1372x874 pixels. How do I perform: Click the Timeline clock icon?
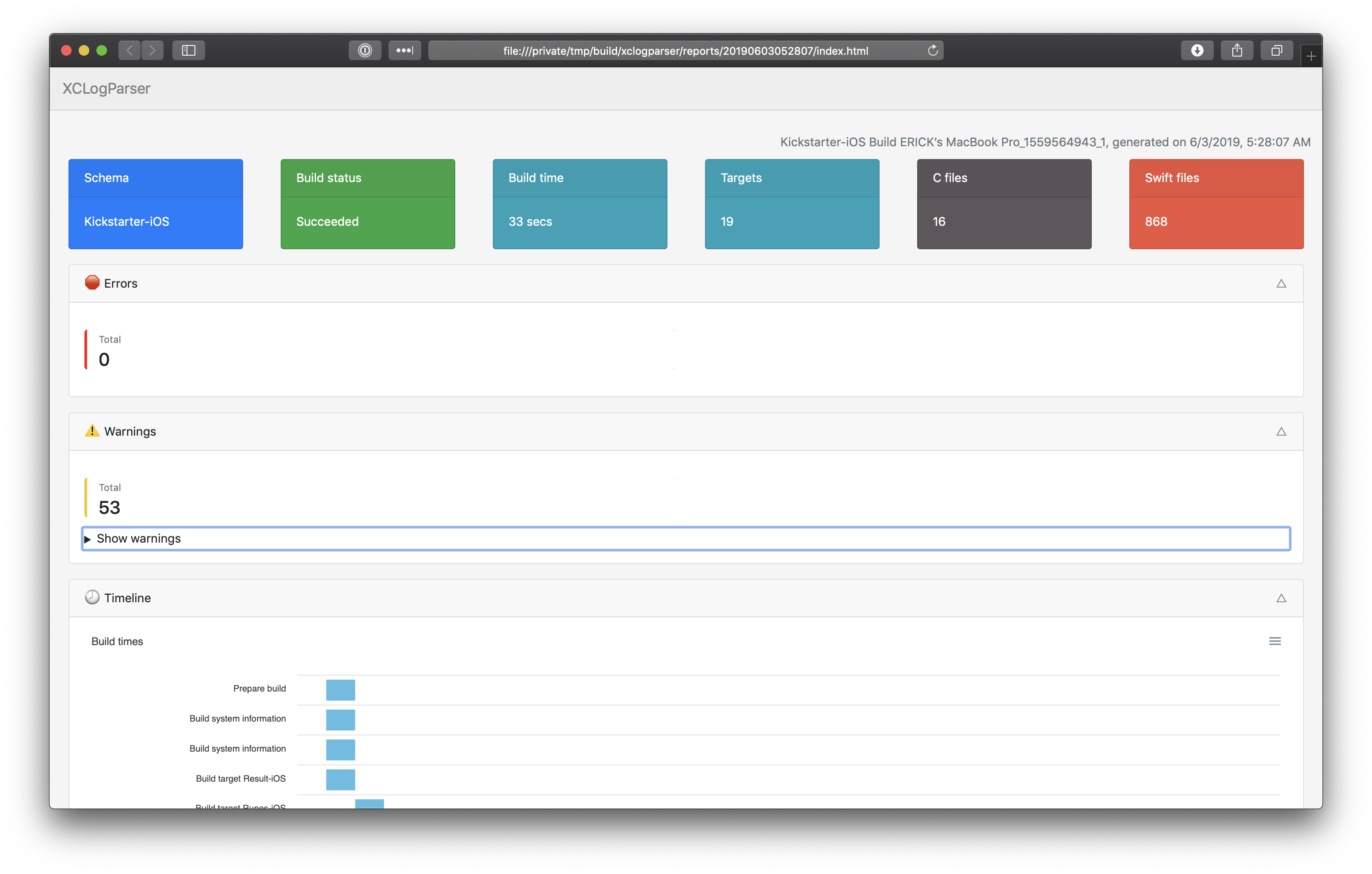[x=91, y=597]
